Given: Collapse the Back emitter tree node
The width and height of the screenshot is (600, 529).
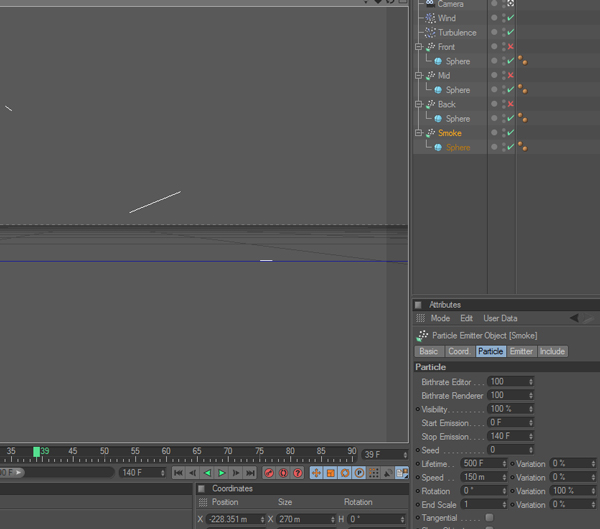Looking at the screenshot, I should pos(419,104).
